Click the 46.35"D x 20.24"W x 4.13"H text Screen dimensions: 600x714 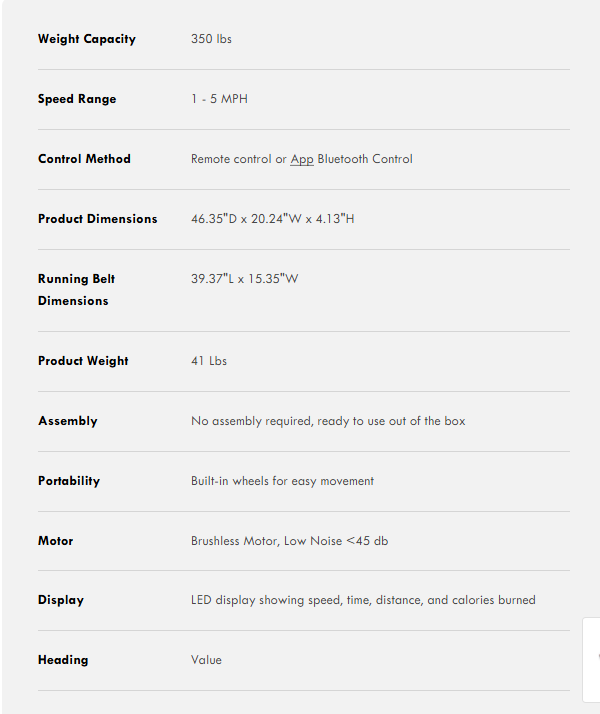pyautogui.click(x=273, y=219)
